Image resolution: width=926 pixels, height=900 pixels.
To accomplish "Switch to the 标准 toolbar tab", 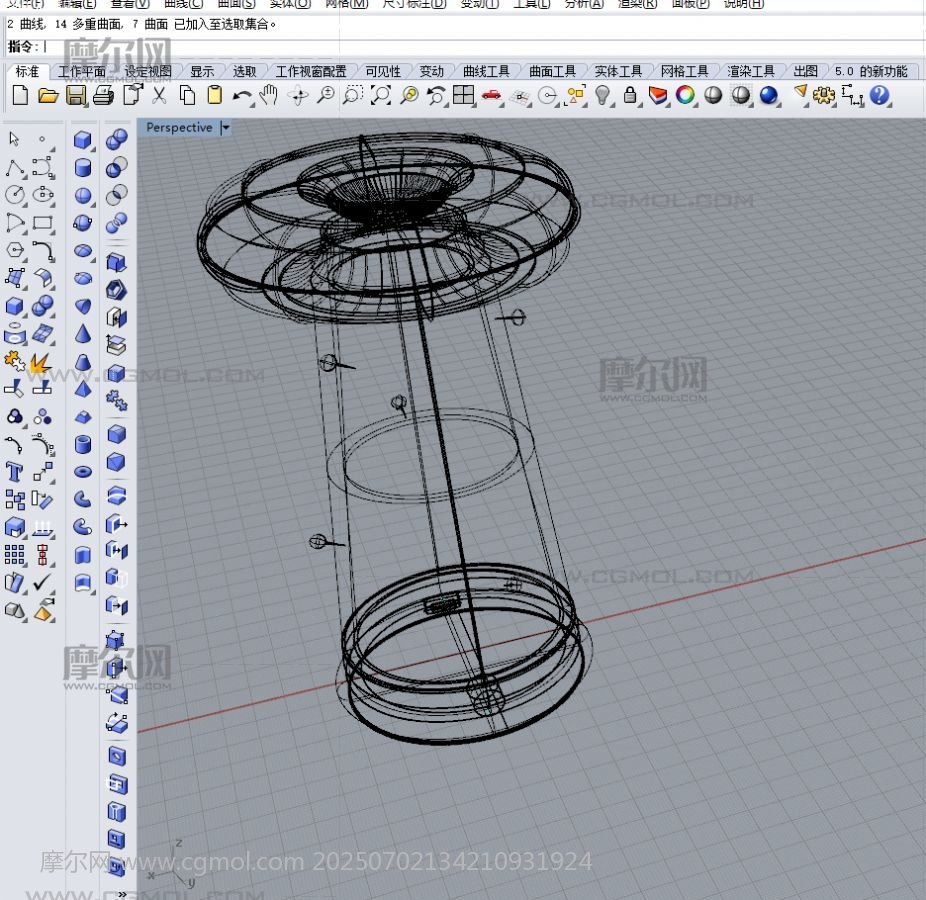I will pos(27,71).
